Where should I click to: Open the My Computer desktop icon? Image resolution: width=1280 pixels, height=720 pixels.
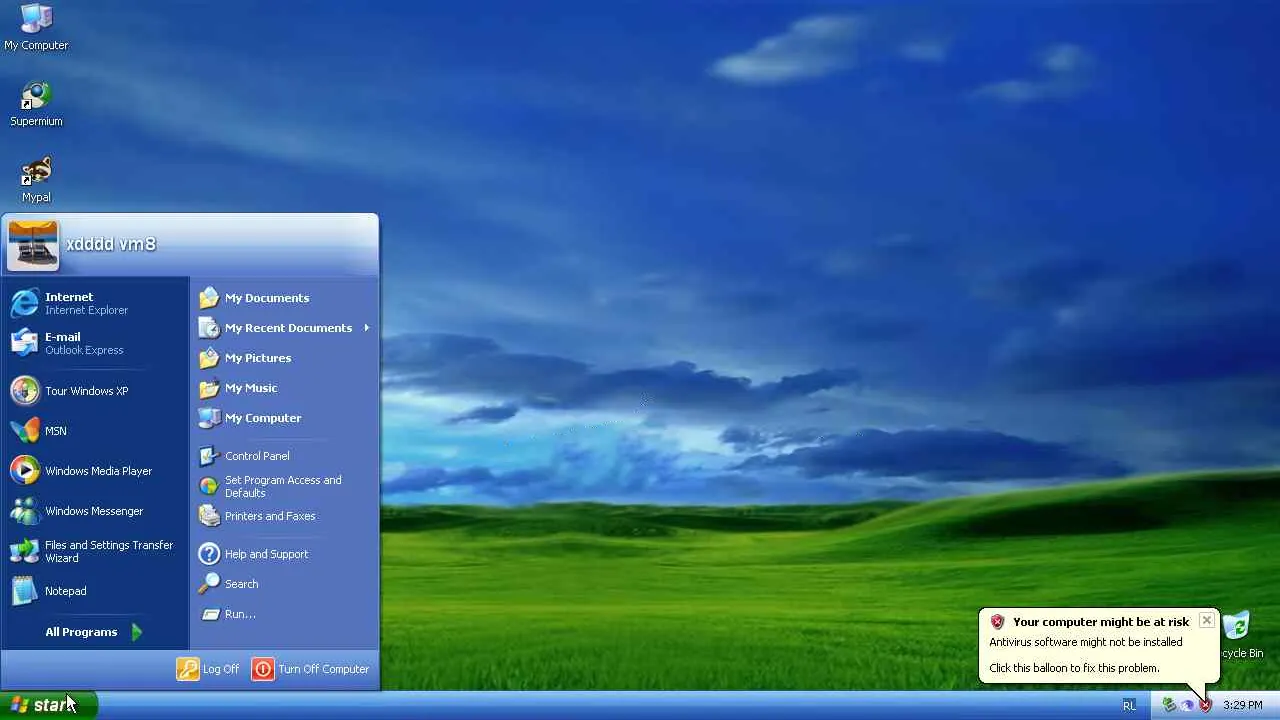click(x=36, y=27)
